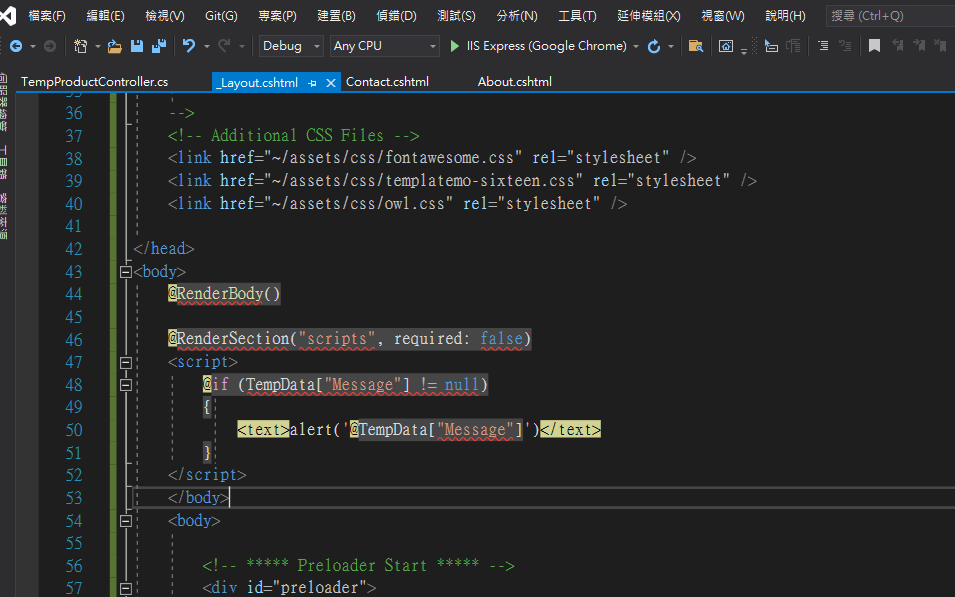
Task: Open the 視窗(W) menu
Action: point(722,16)
